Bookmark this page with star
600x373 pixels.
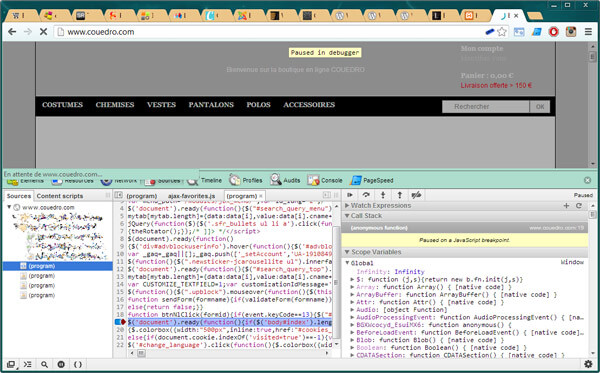(502, 32)
